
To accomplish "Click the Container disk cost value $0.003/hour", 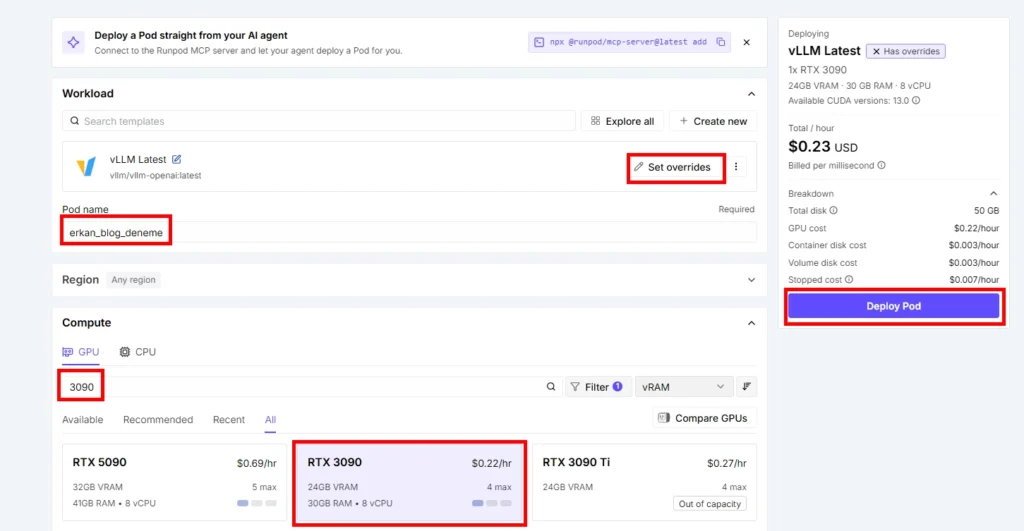I will (974, 245).
